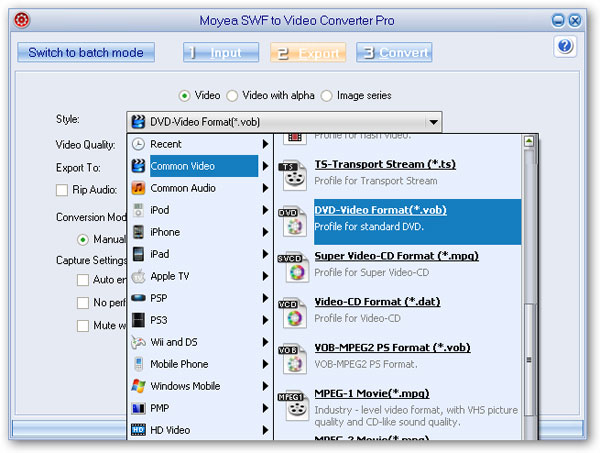This screenshot has height=453, width=600.
Task: Select the Image series radio button
Action: [x=326, y=96]
